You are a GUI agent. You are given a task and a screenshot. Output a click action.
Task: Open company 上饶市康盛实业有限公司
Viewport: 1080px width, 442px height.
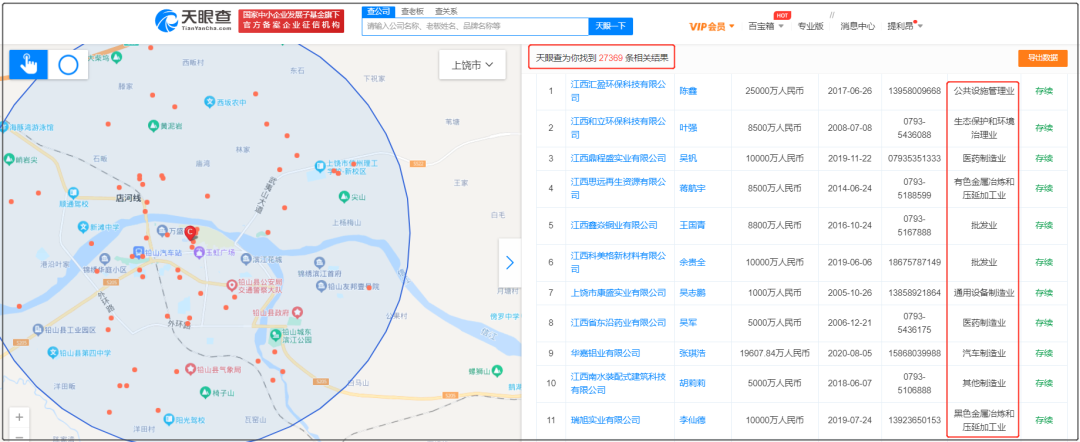pos(619,293)
